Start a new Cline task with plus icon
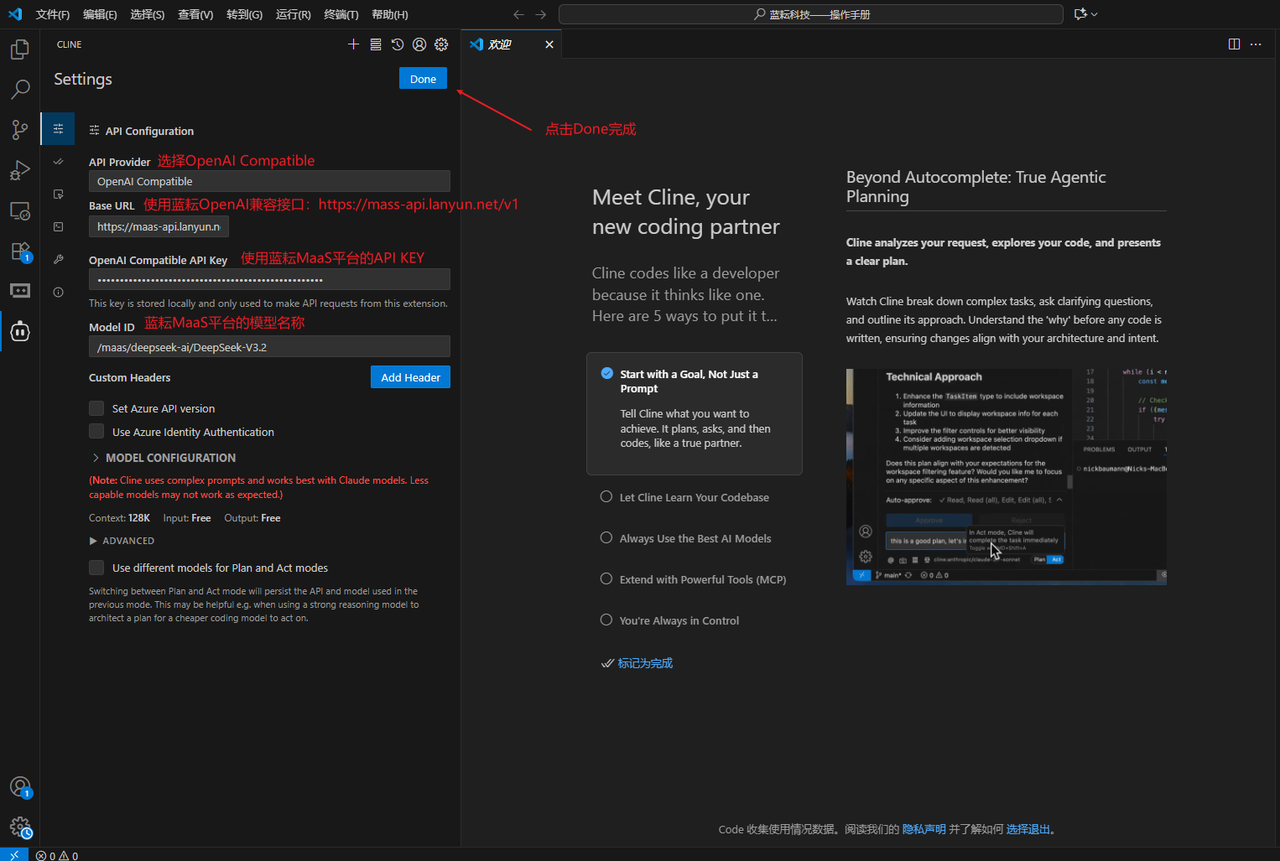Viewport: 1280px width, 861px height. [x=353, y=45]
